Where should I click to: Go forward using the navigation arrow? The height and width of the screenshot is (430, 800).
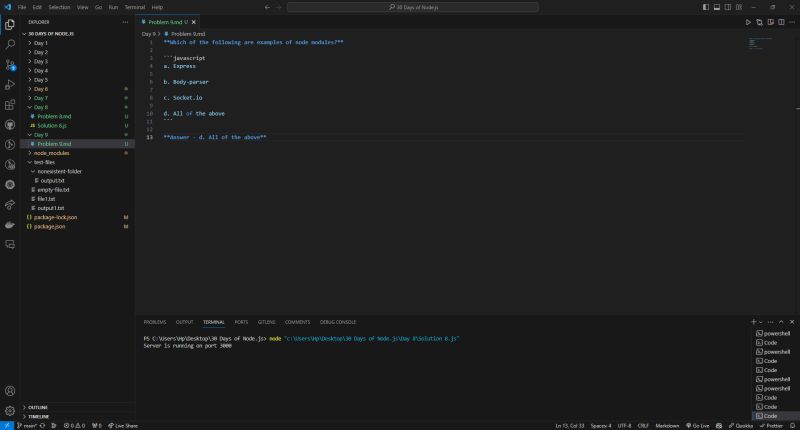tap(279, 7)
